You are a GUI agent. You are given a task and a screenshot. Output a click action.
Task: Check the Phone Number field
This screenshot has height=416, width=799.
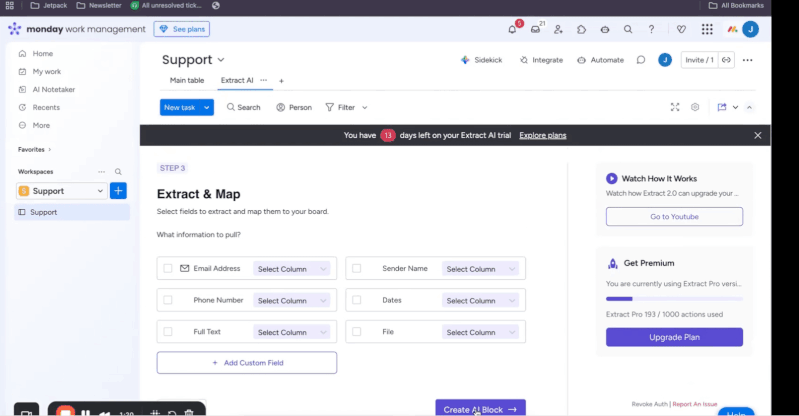pyautogui.click(x=168, y=300)
